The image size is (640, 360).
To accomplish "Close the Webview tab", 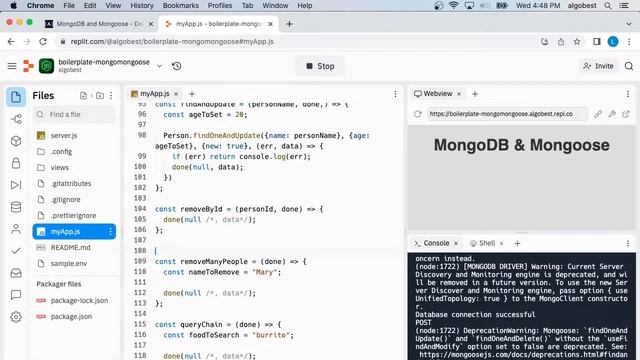I will (459, 94).
